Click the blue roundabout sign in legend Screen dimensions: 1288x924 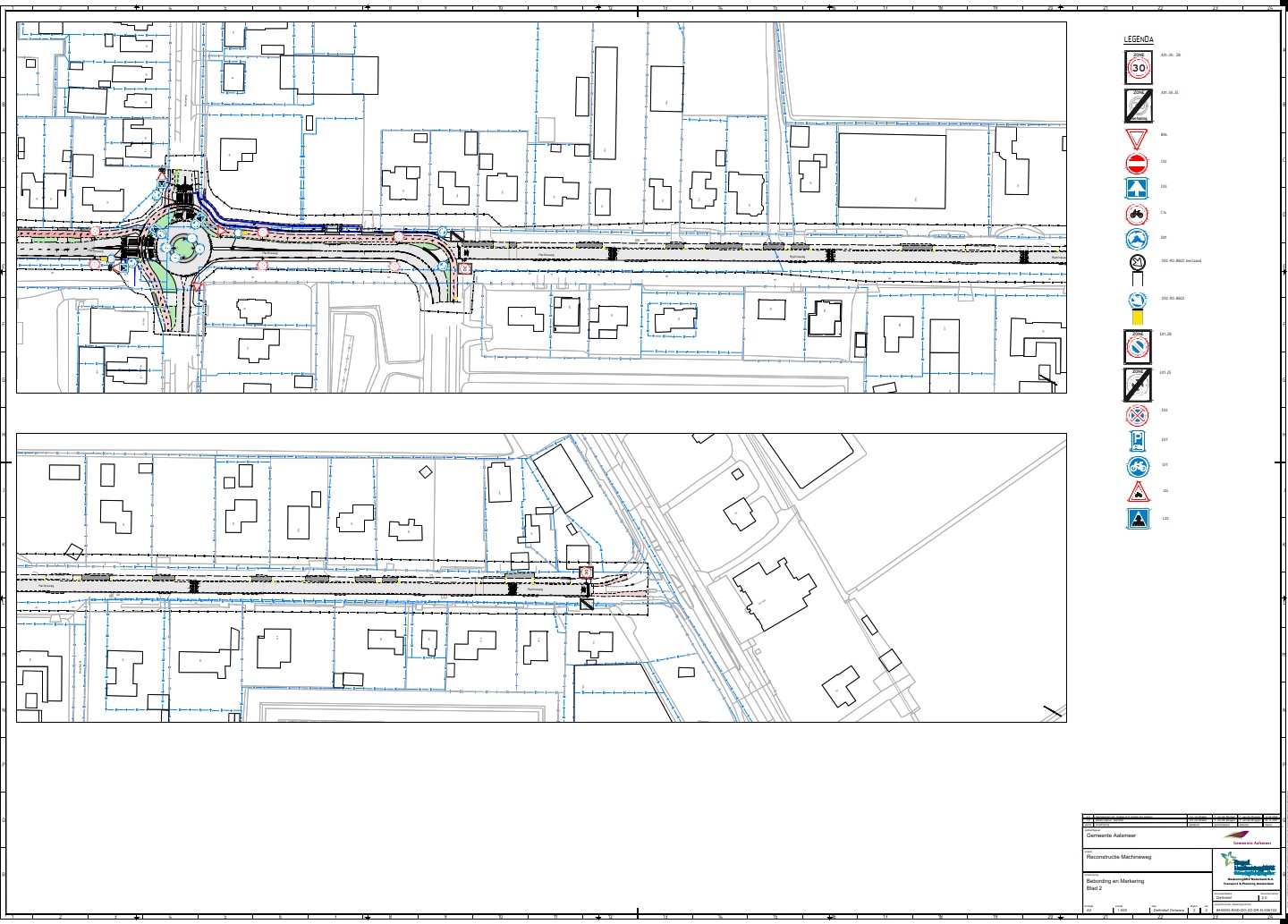click(1136, 240)
